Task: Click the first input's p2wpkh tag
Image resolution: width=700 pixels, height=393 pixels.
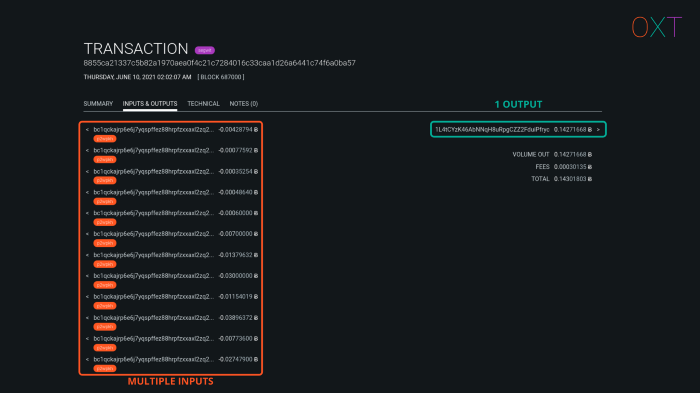Action: tap(105, 139)
